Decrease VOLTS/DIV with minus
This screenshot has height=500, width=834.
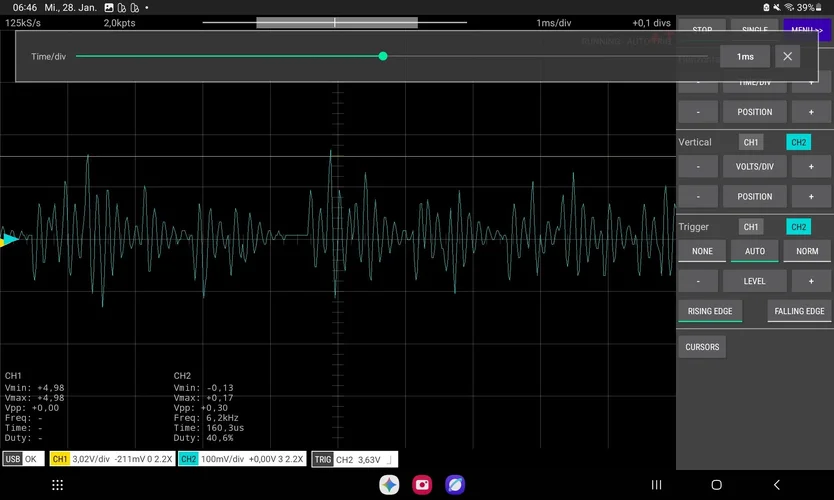(698, 166)
